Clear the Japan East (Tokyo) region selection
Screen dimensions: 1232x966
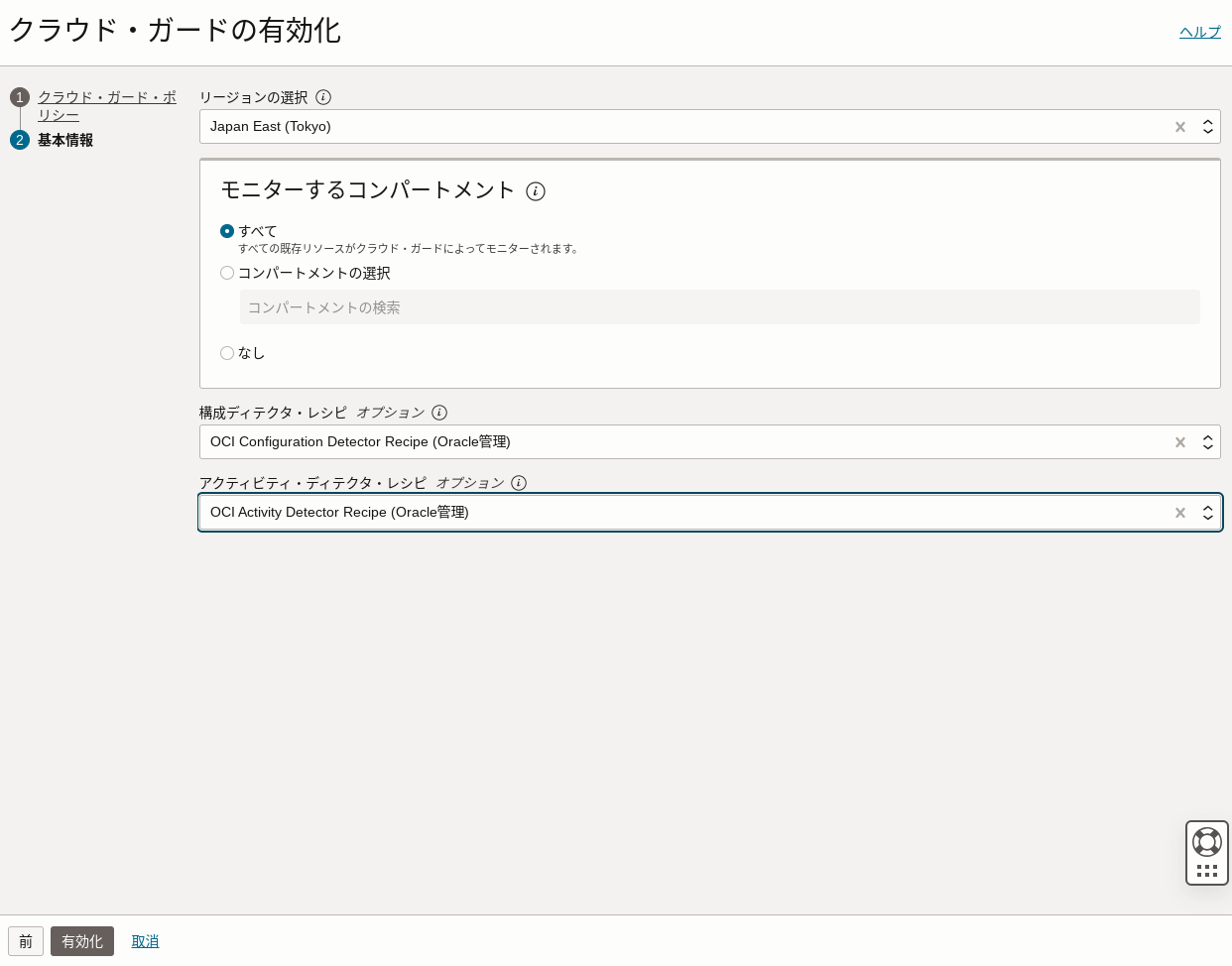(x=1179, y=127)
